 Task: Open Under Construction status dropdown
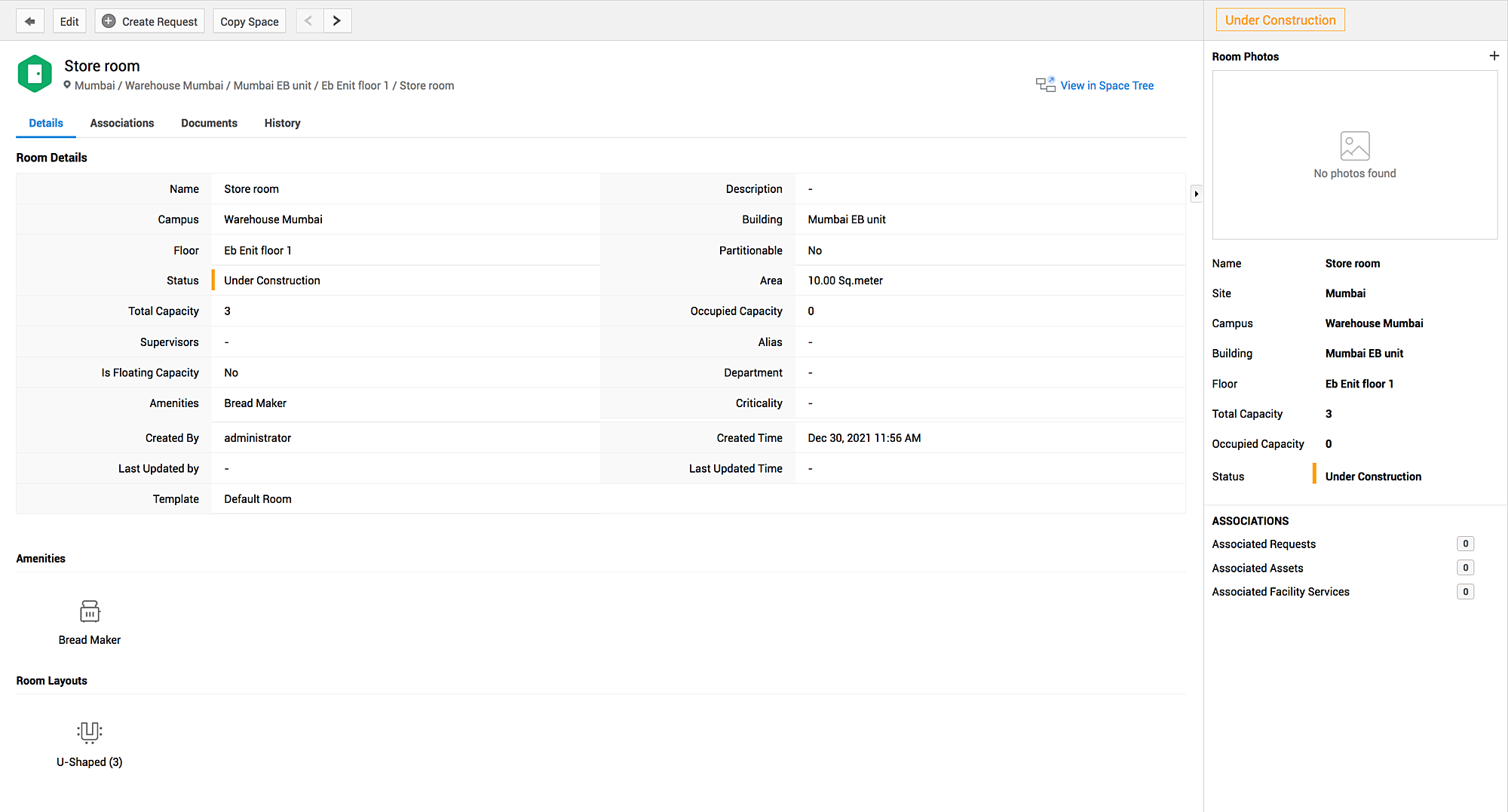point(1280,20)
